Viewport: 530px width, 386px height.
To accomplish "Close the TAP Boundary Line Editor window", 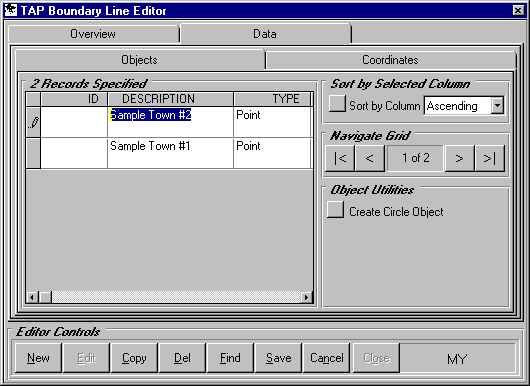I will [x=518, y=10].
